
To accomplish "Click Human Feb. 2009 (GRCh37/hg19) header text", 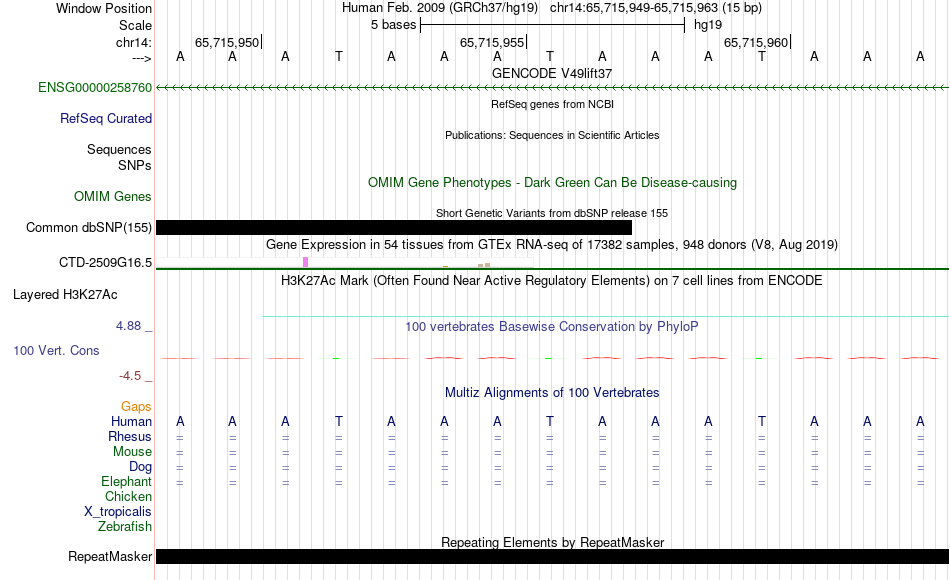I will pos(440,8).
